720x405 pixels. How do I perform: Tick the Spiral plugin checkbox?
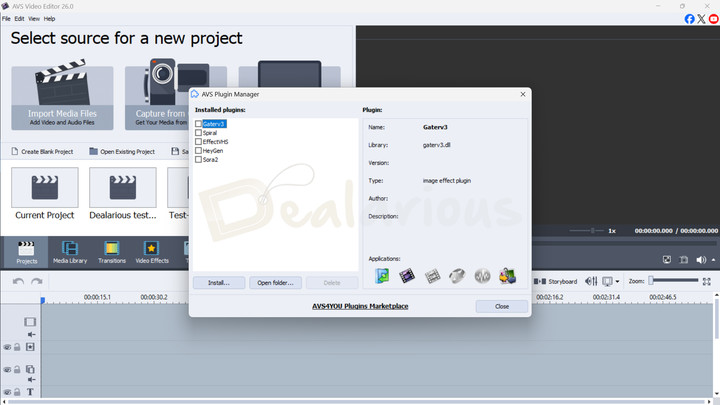click(198, 133)
